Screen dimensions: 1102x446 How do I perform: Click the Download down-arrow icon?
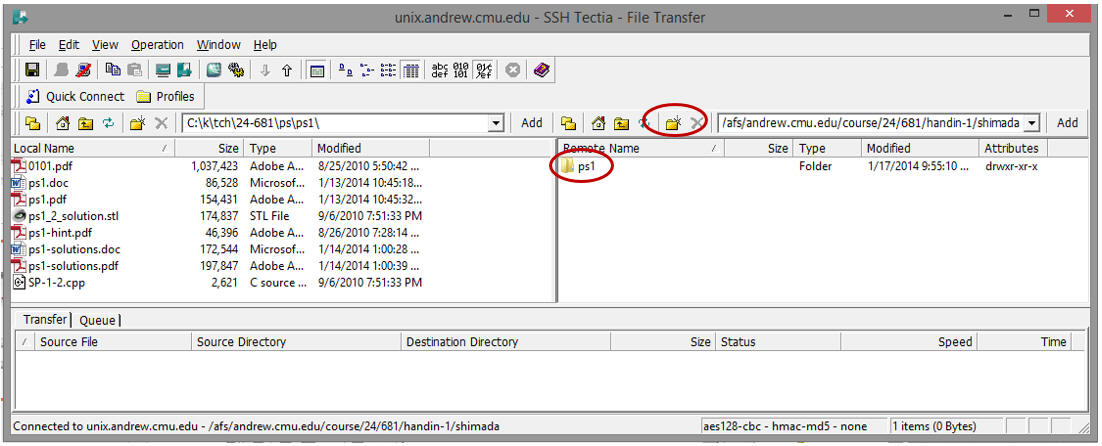coord(265,70)
